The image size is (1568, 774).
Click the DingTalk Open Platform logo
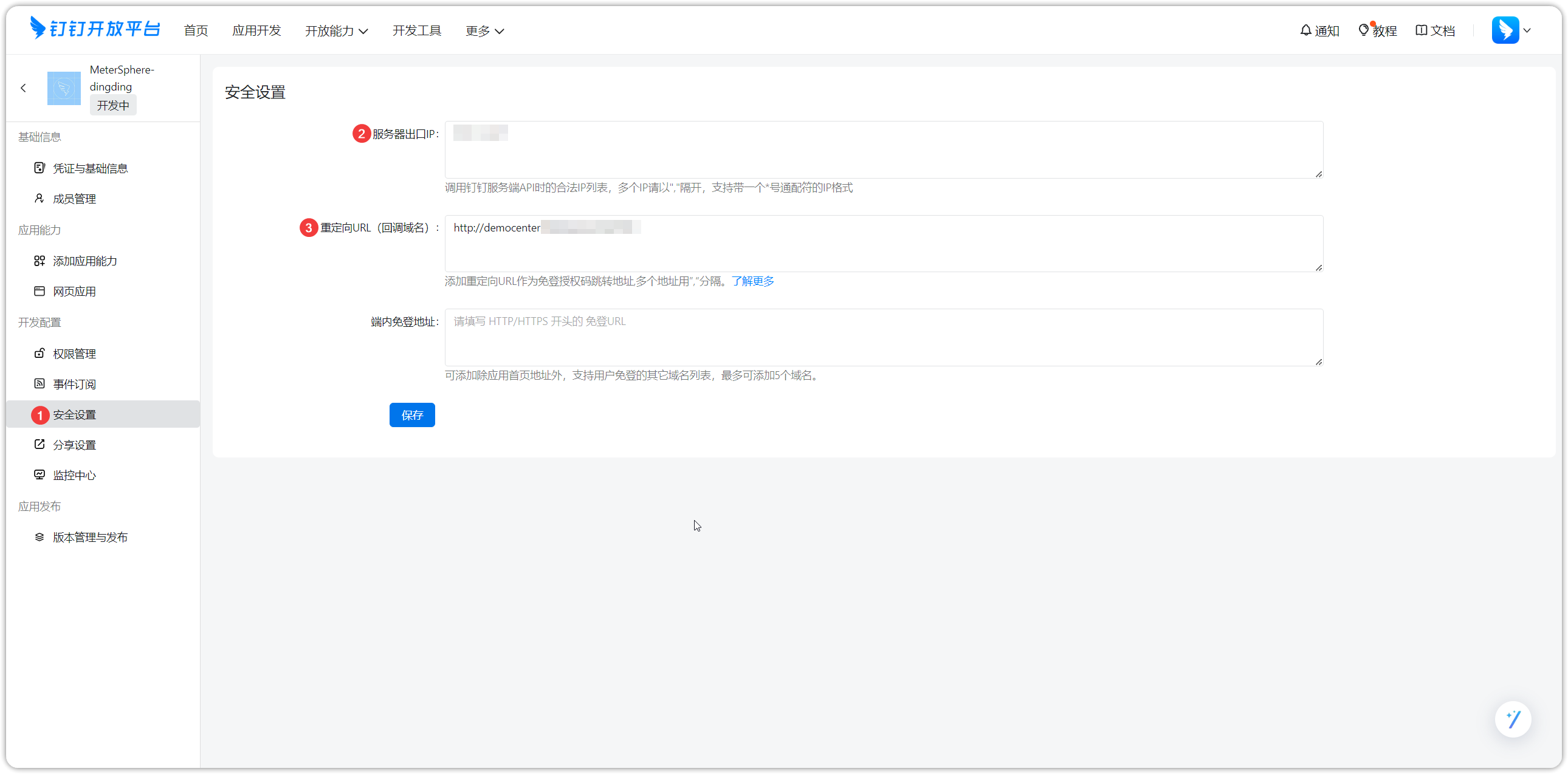tap(95, 29)
